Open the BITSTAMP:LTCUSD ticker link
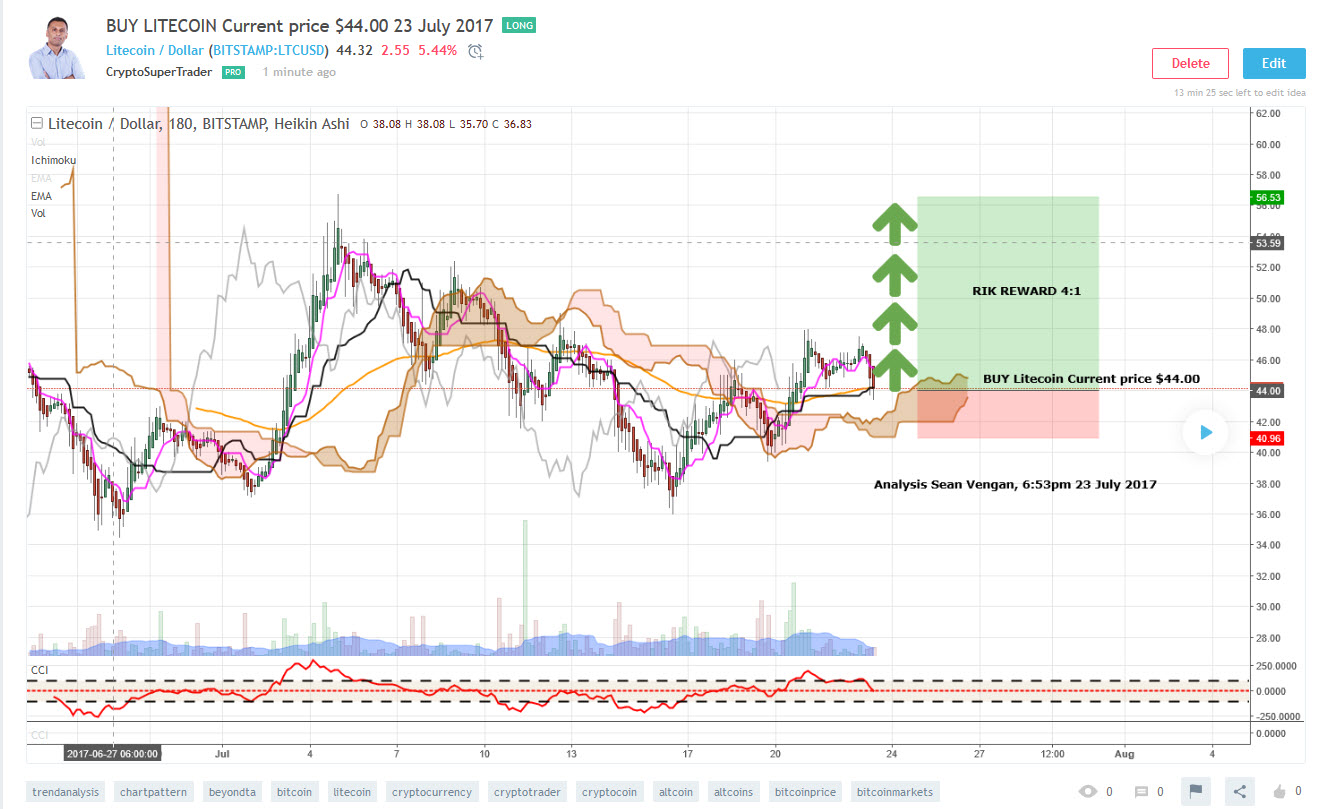The width and height of the screenshot is (1323, 809). (271, 50)
